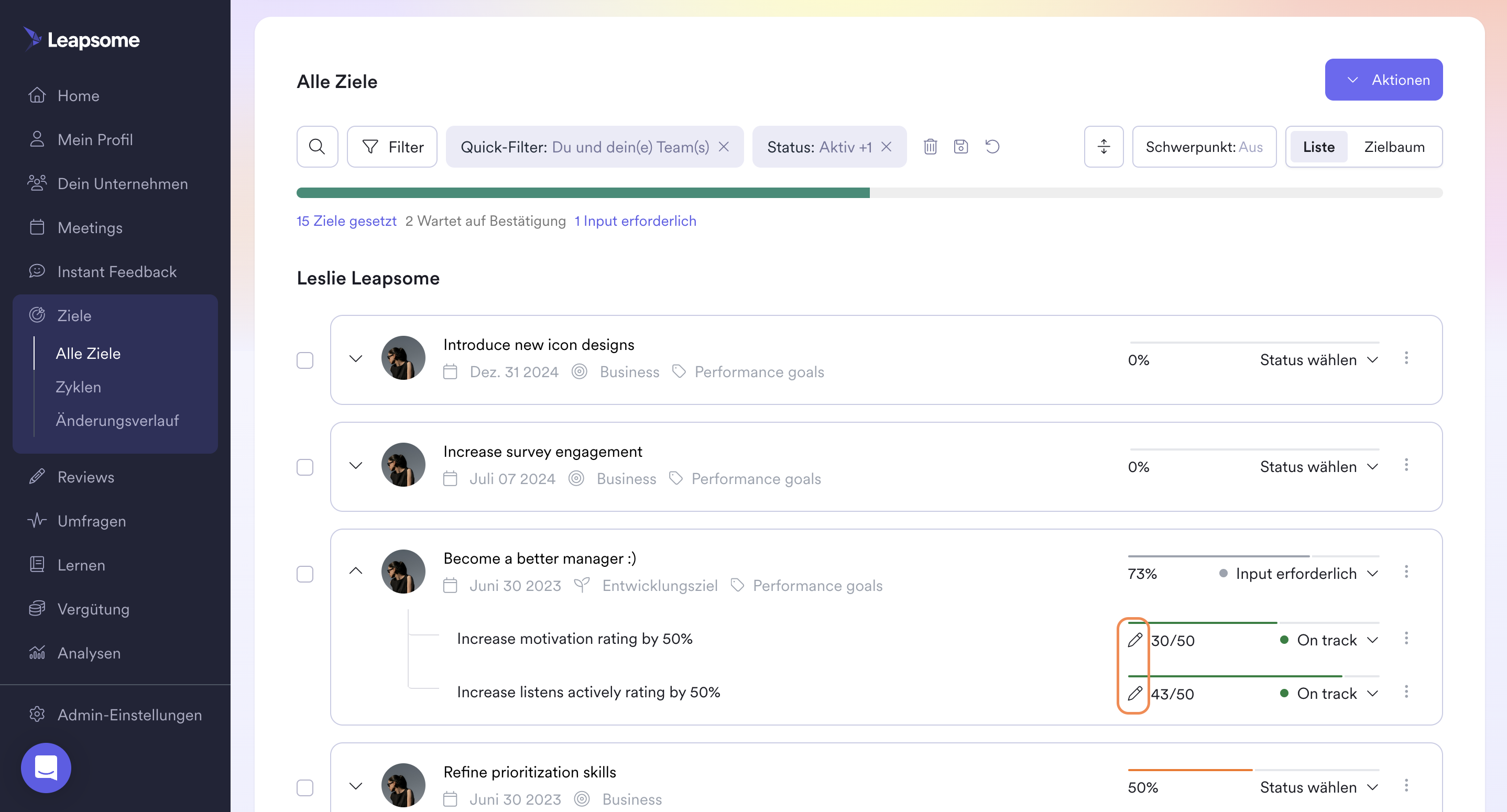Open the Aktionen dropdown button
Image resolution: width=1507 pixels, height=812 pixels.
pyautogui.click(x=1383, y=80)
